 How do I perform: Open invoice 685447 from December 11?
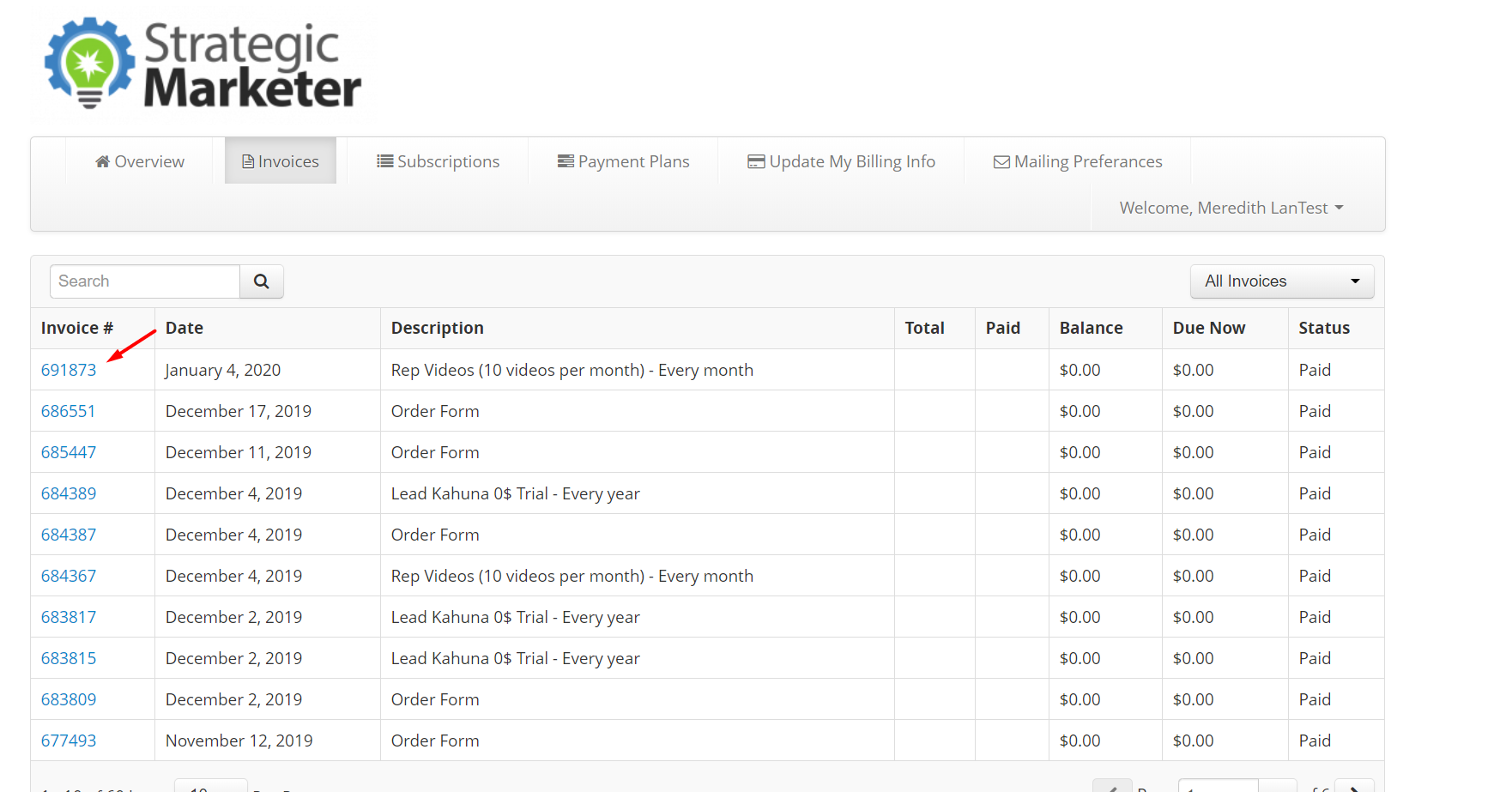pos(69,452)
